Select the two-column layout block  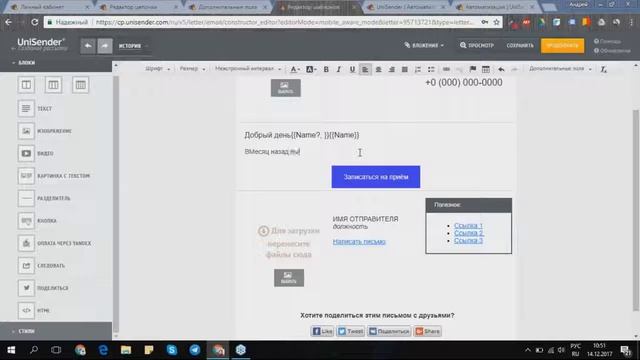click(26, 85)
